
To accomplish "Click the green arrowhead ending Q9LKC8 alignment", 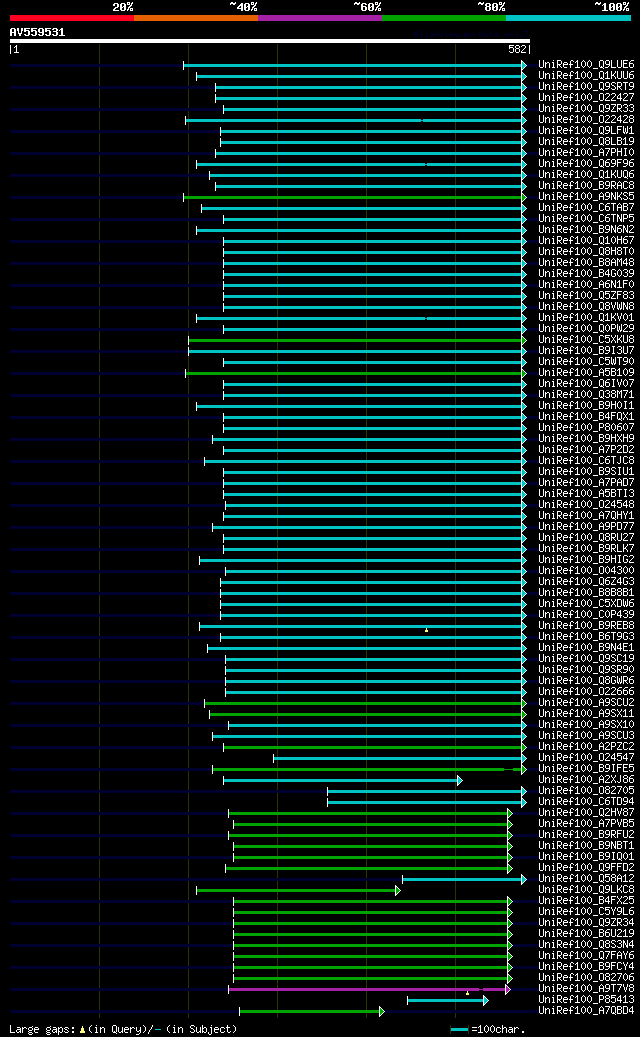I will point(397,890).
